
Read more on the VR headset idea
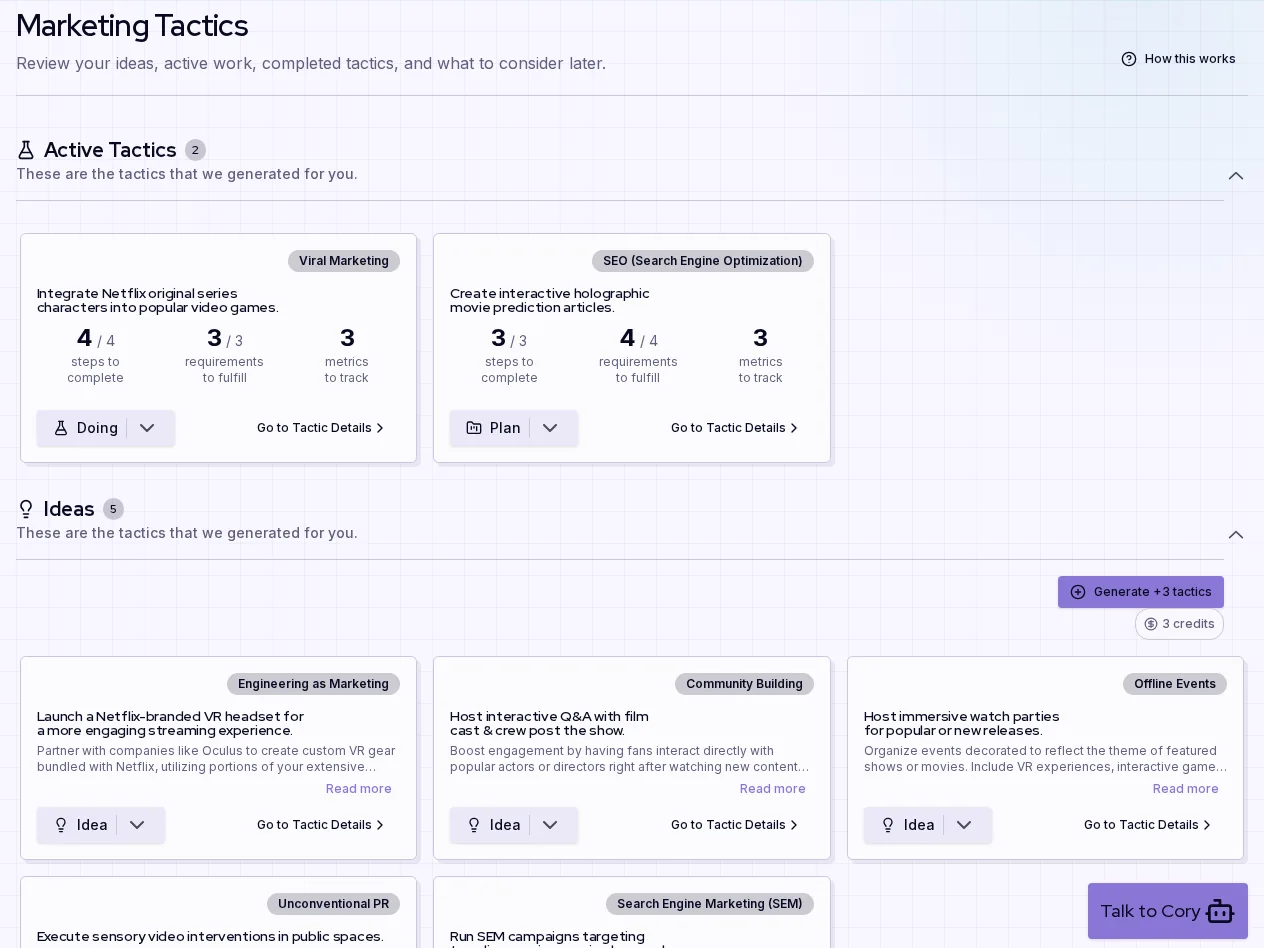tap(359, 789)
